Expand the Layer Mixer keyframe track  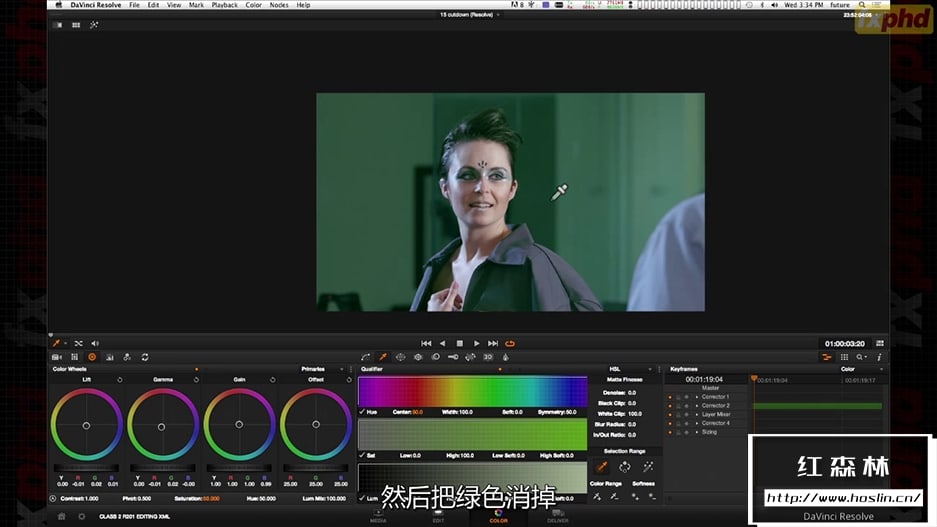[697, 414]
